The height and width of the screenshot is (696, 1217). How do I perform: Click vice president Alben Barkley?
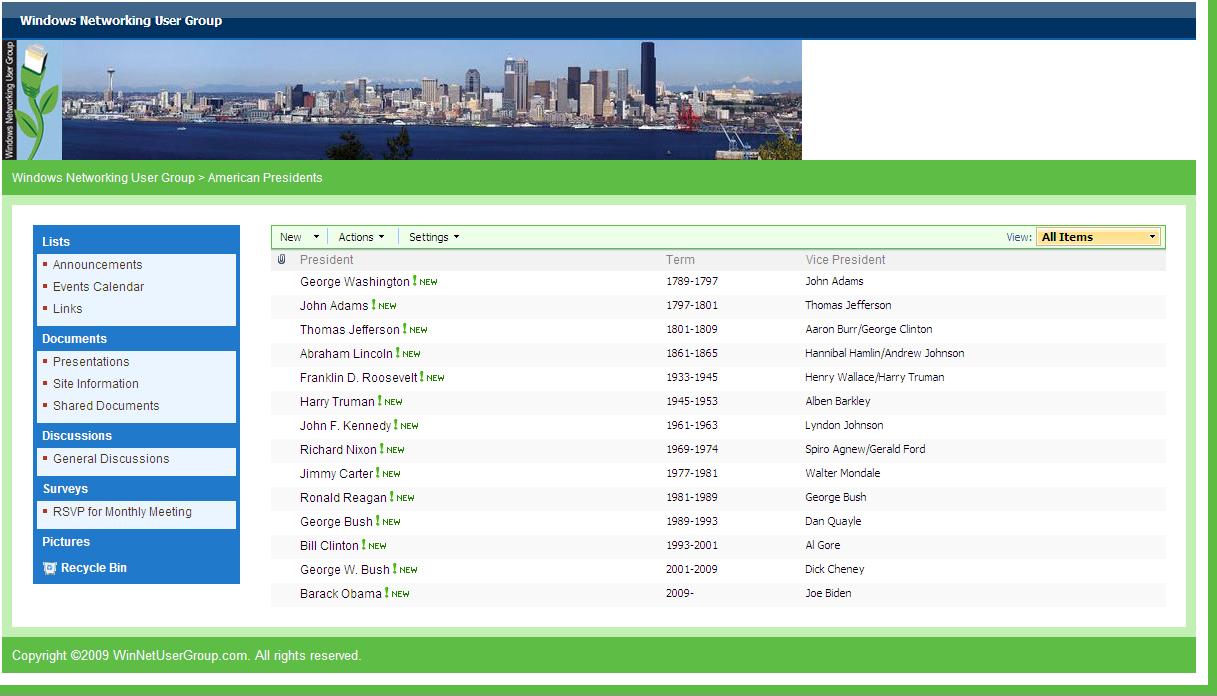click(838, 402)
